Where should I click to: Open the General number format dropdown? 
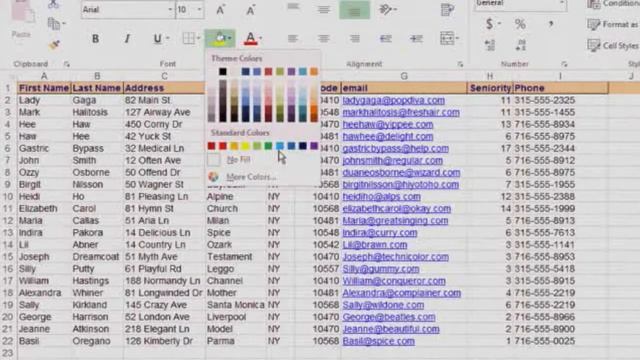pos(562,4)
